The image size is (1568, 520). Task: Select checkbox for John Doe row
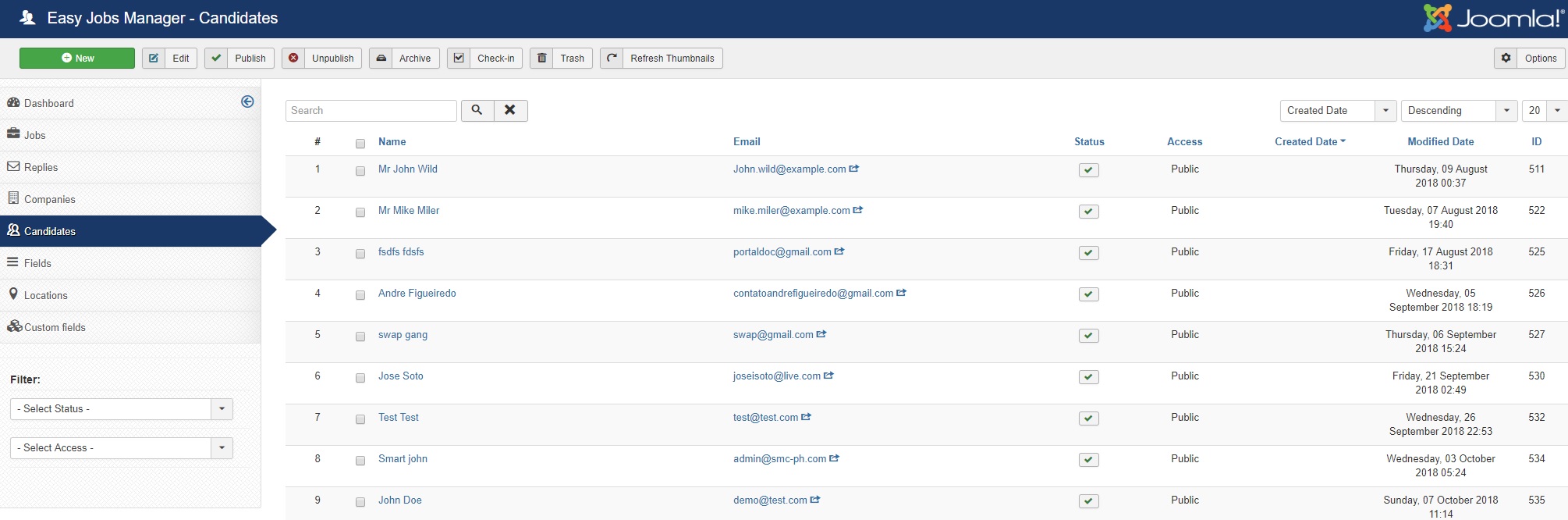coord(360,502)
